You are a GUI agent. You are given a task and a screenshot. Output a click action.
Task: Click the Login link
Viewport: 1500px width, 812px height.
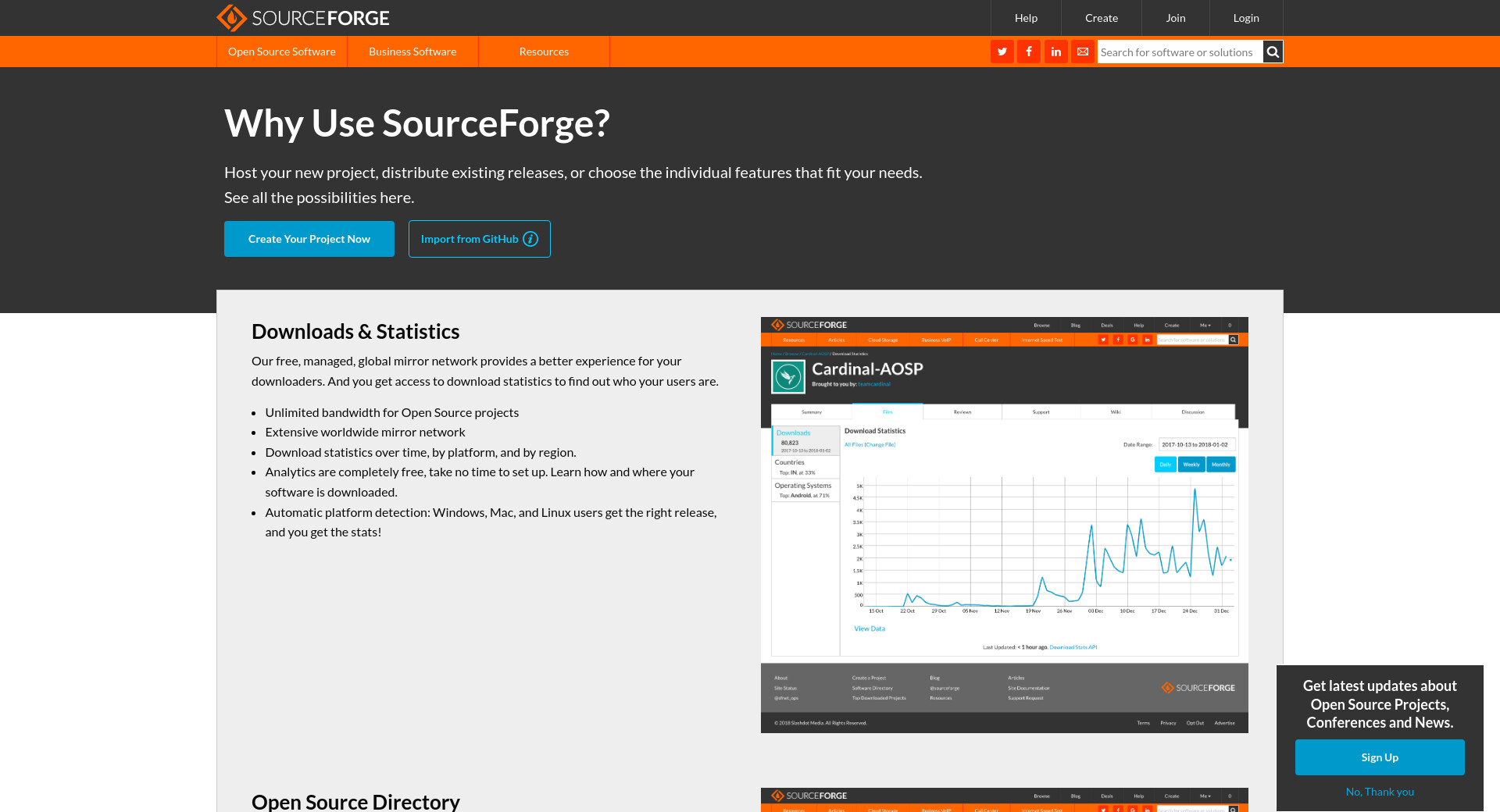[1245, 18]
